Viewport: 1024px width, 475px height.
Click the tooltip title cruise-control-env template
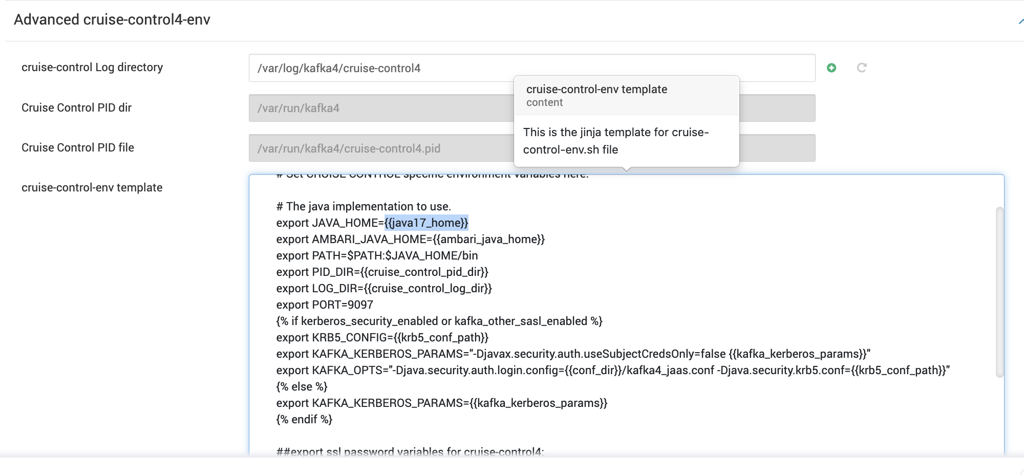coord(597,90)
